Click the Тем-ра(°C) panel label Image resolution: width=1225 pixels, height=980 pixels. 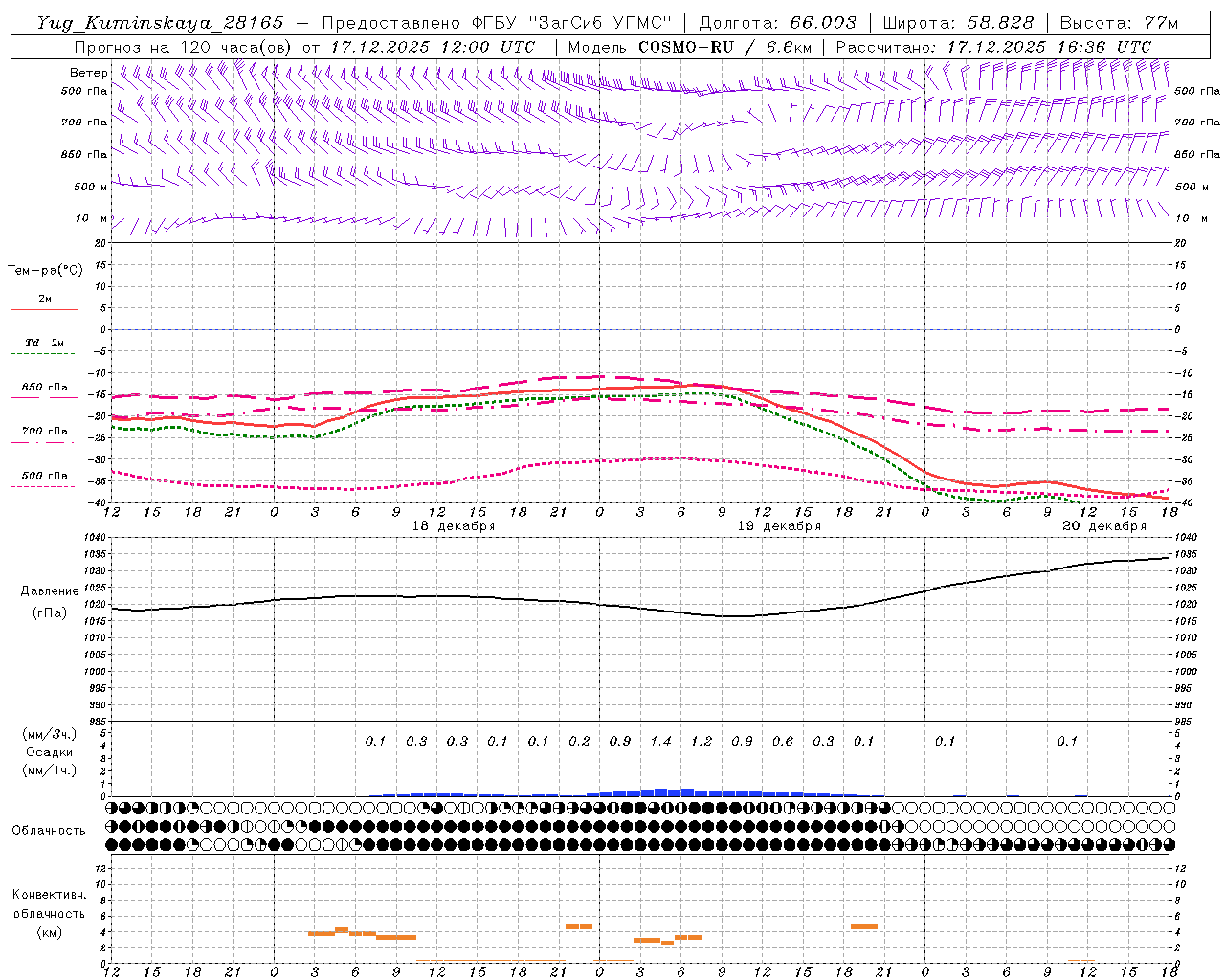pyautogui.click(x=45, y=271)
